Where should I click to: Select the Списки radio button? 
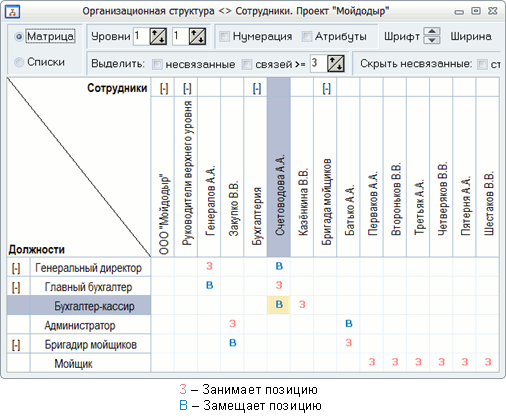(x=19, y=62)
